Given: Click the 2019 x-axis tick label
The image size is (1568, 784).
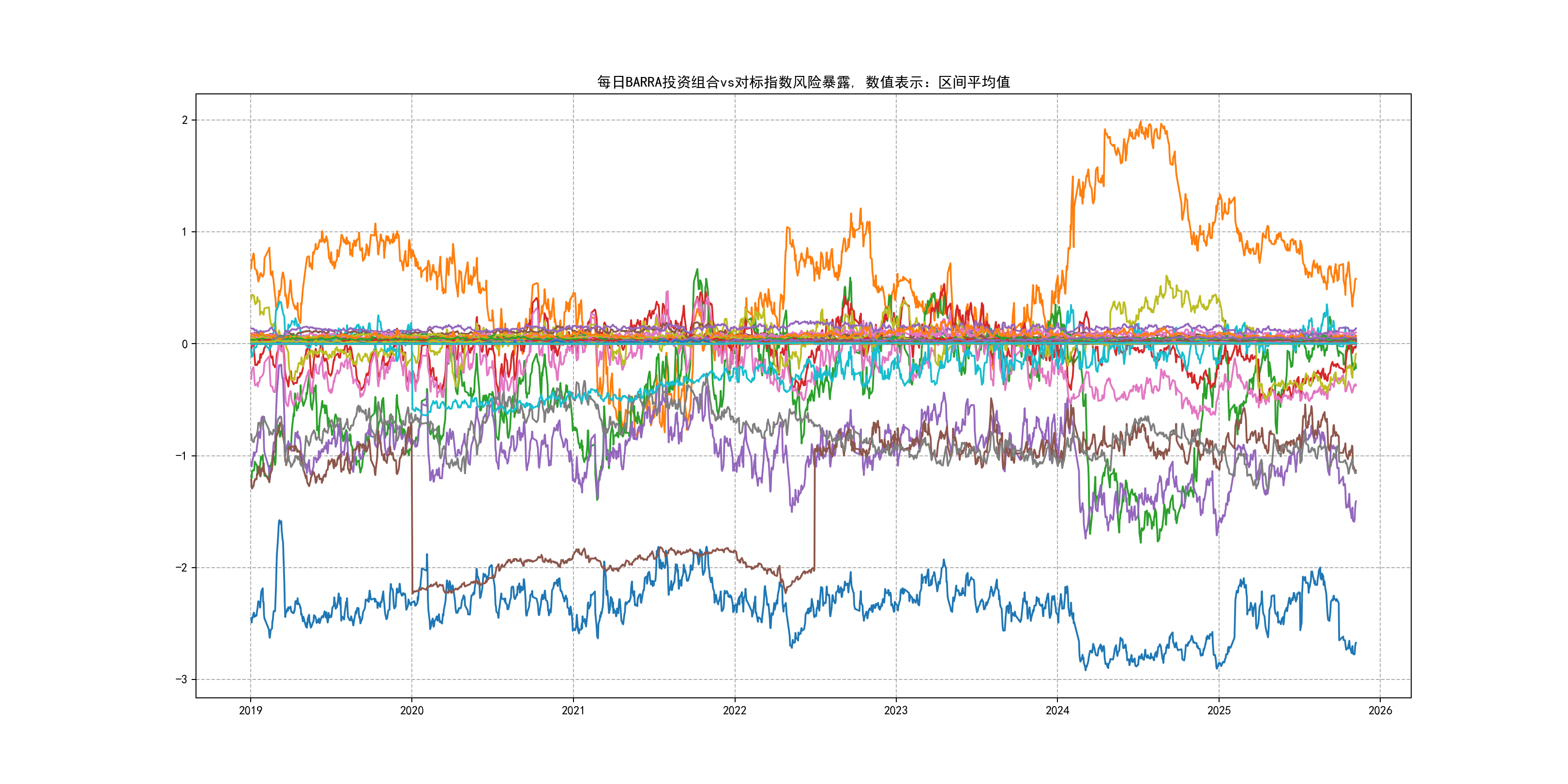Looking at the screenshot, I should click(250, 710).
